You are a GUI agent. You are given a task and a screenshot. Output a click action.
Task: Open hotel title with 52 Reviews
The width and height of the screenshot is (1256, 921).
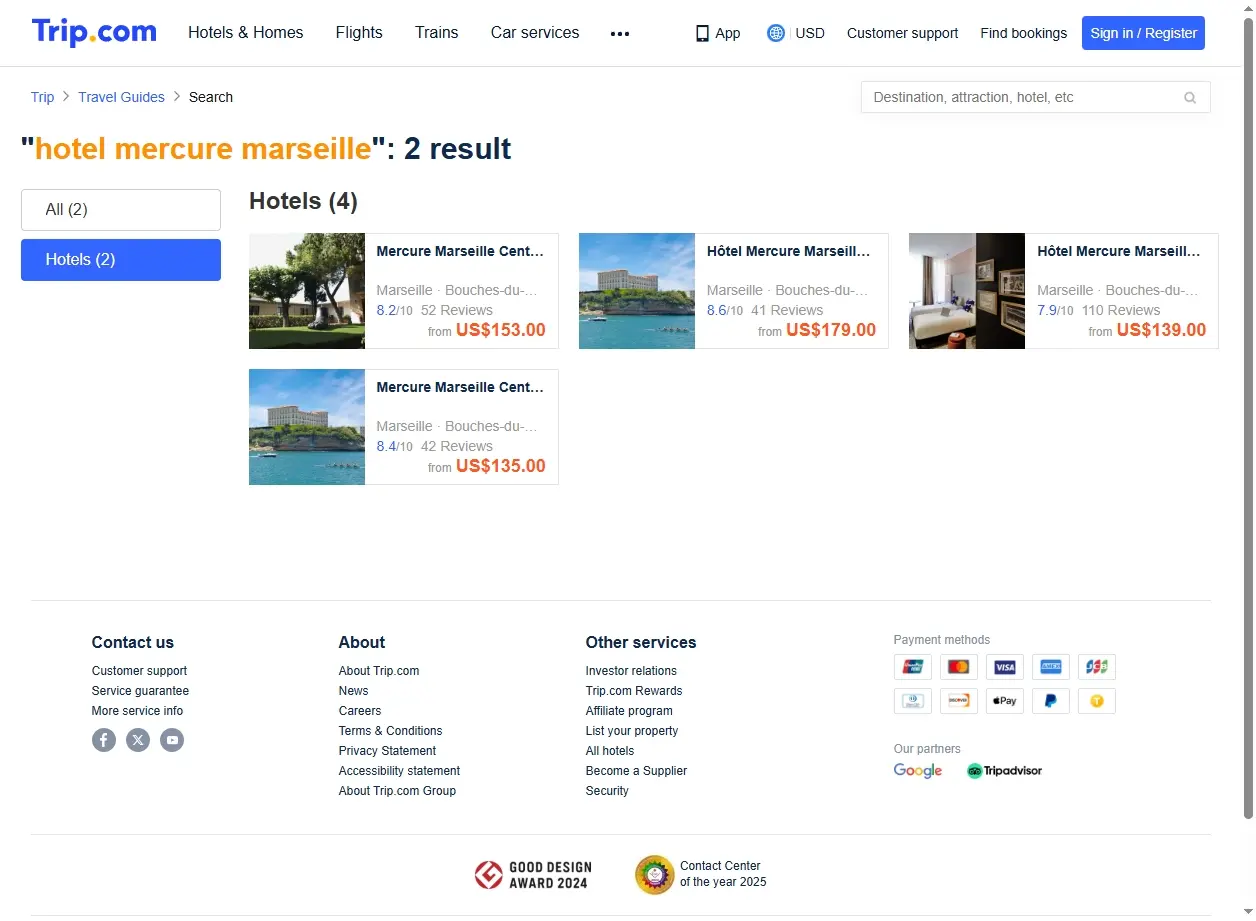[x=460, y=251]
